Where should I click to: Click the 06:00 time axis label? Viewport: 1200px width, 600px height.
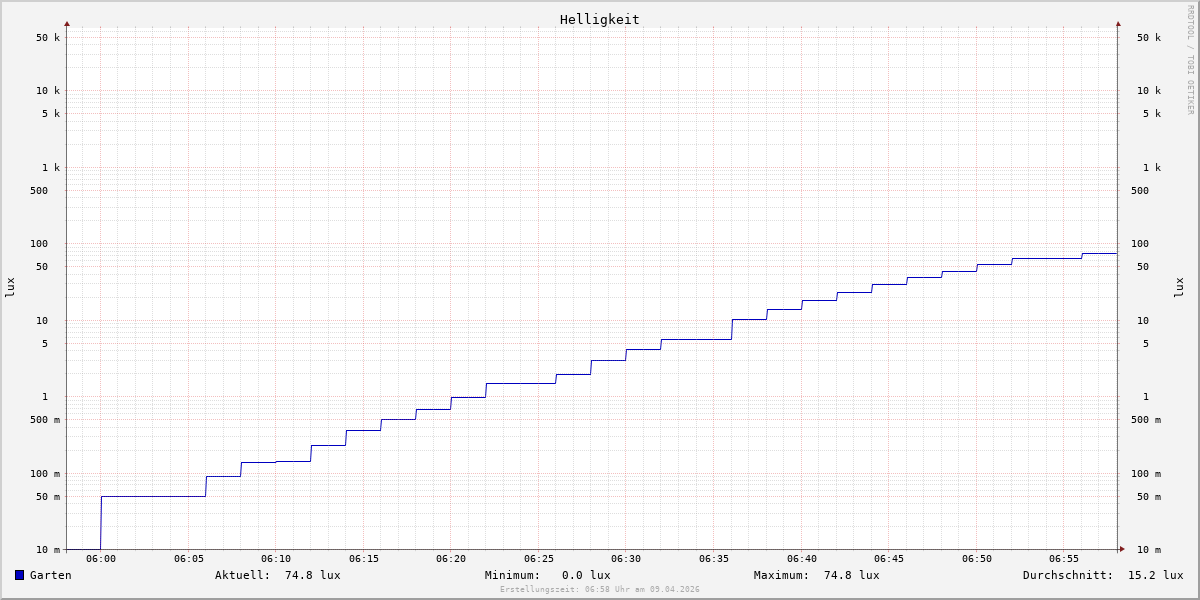(101, 559)
